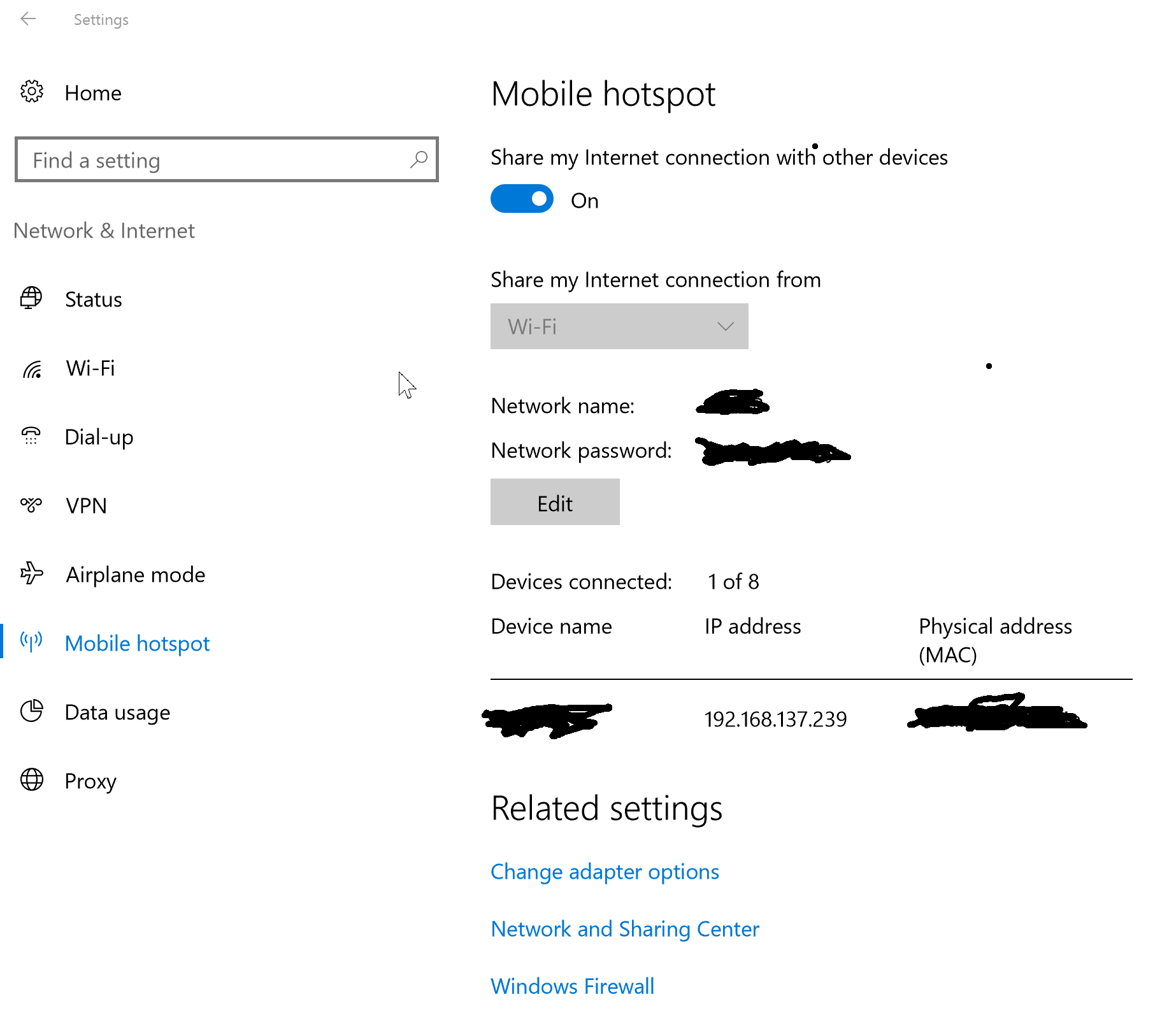Viewport: 1176px width, 1024px height.
Task: Open the Windows Firewall link
Action: pyautogui.click(x=572, y=986)
